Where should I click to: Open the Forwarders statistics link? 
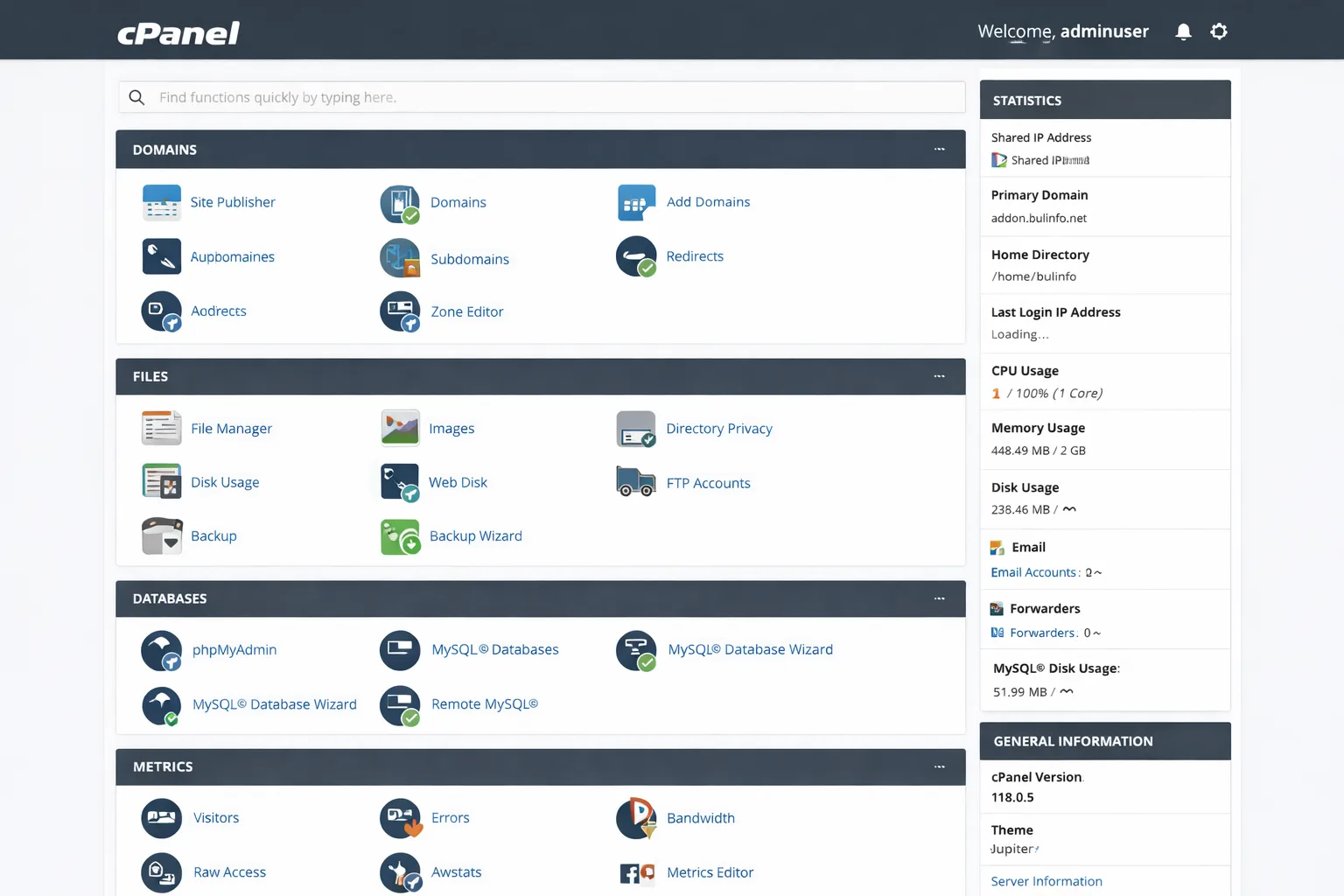pyautogui.click(x=1042, y=633)
